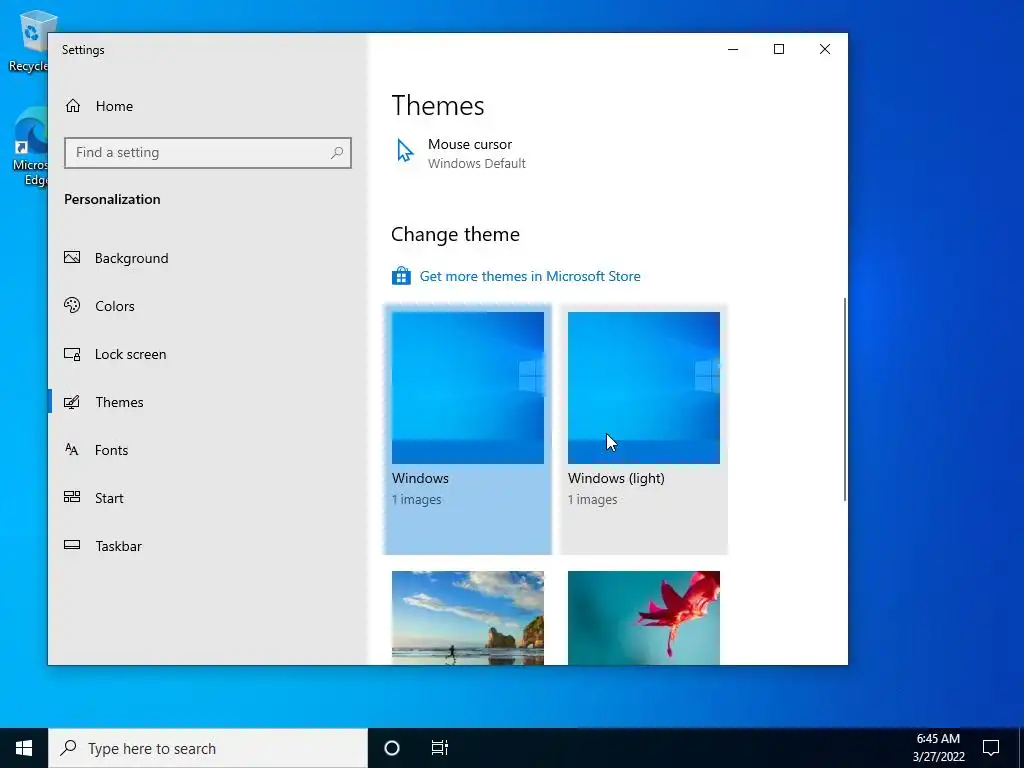Viewport: 1024px width, 768px height.
Task: Apply the Windows theme thumbnail
Action: 468,388
